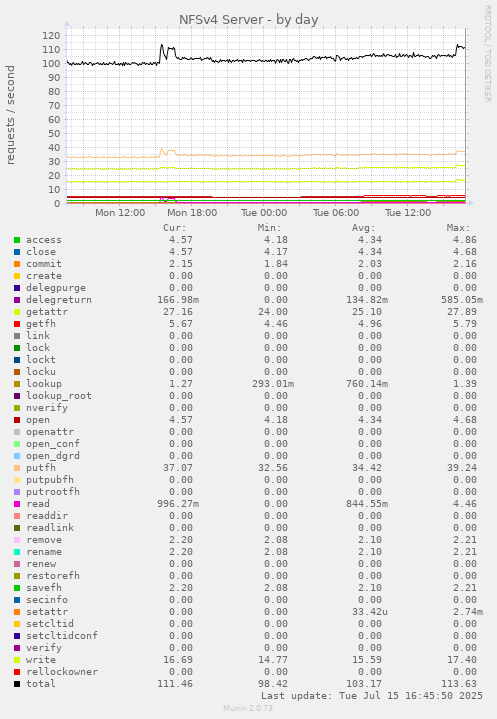Click the 50 y-axis tick label
The width and height of the screenshot is (497, 719).
(54, 133)
